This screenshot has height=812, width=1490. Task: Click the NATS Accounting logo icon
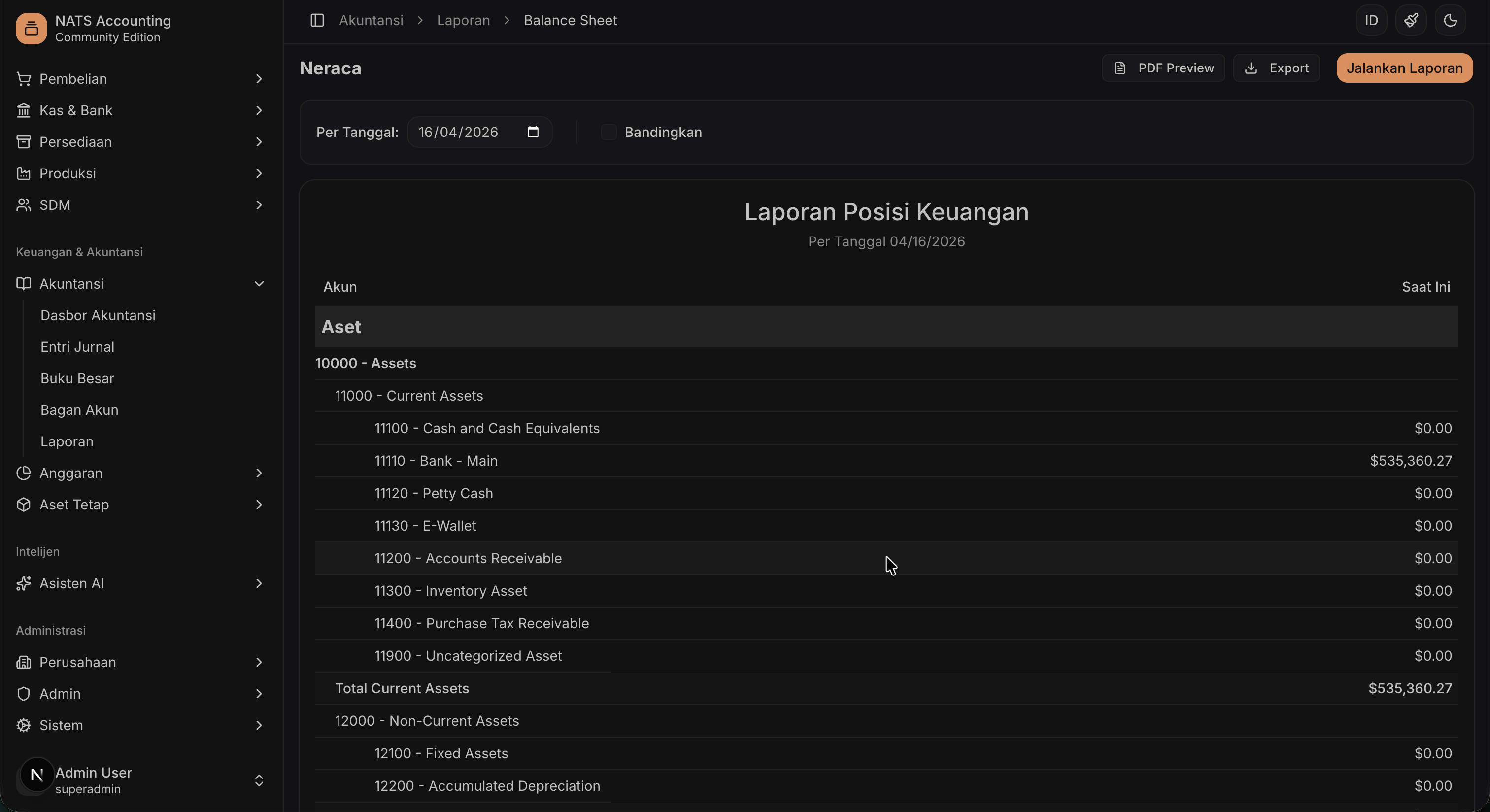[x=31, y=29]
